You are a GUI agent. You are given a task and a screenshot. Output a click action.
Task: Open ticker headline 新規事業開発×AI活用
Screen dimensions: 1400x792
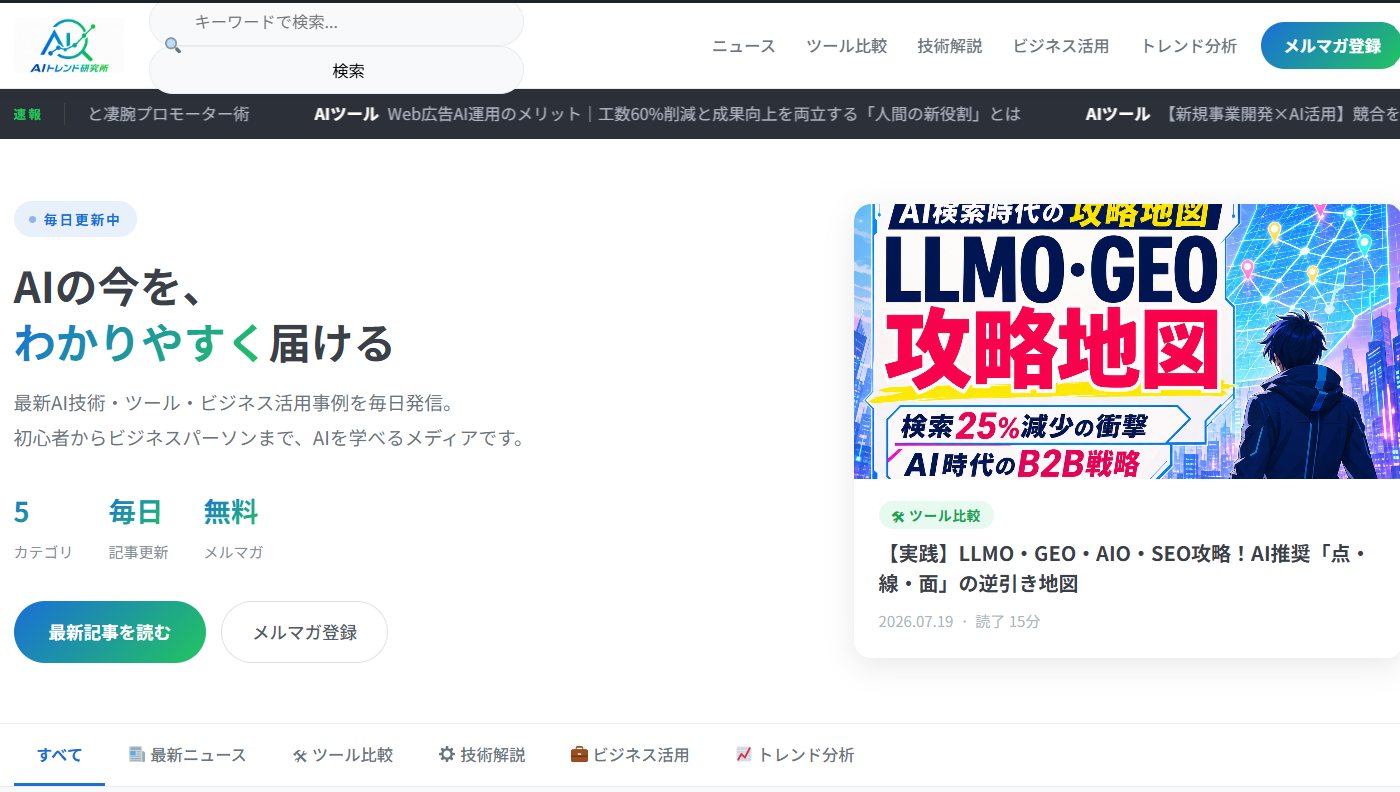coord(1243,114)
